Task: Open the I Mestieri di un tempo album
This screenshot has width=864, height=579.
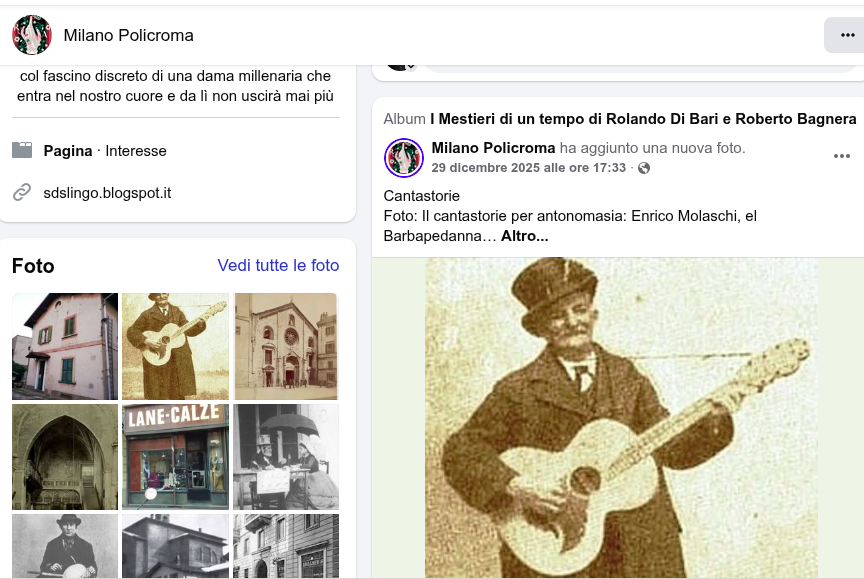Action: [643, 119]
